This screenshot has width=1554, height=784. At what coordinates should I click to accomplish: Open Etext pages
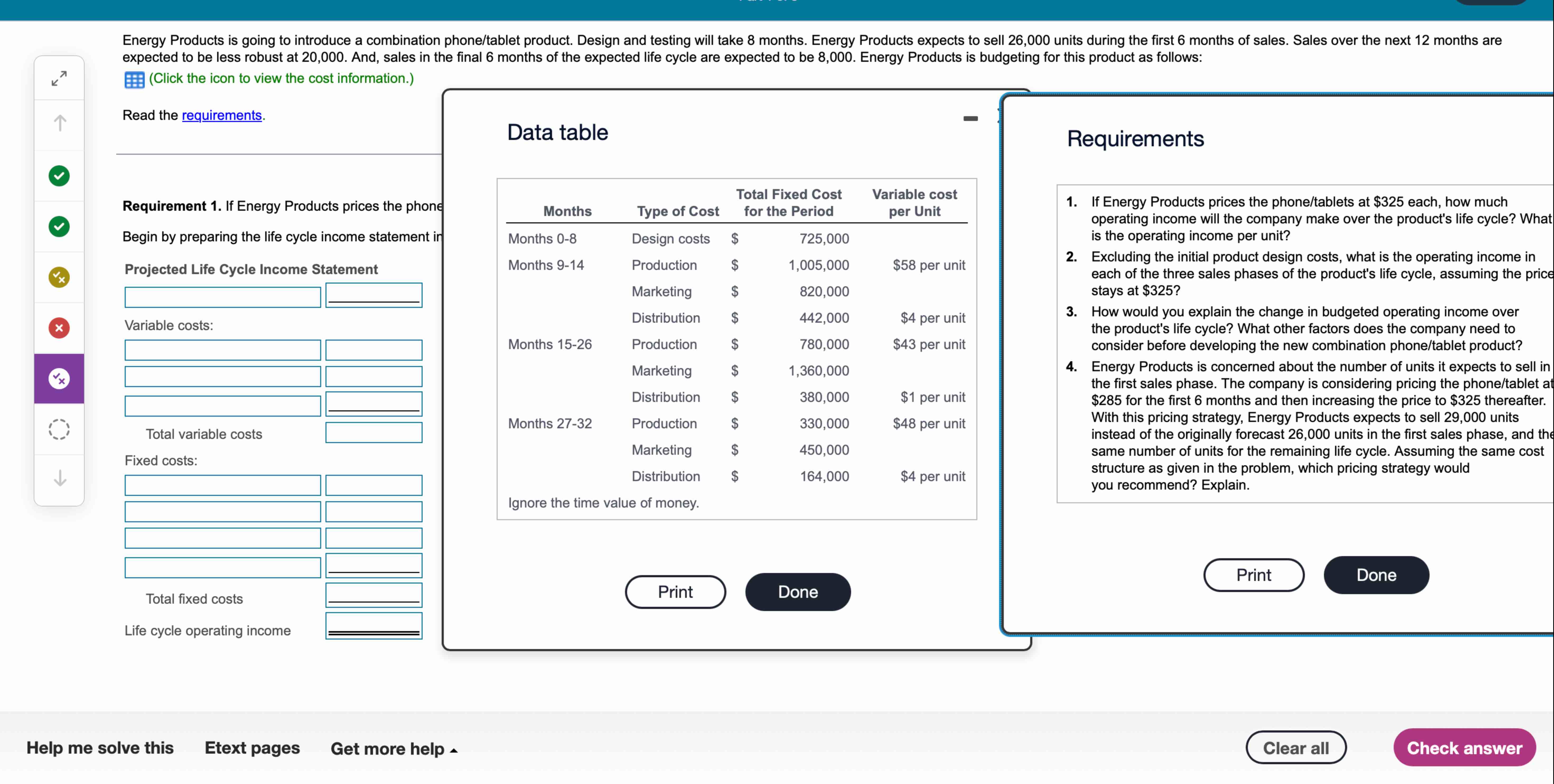(252, 748)
